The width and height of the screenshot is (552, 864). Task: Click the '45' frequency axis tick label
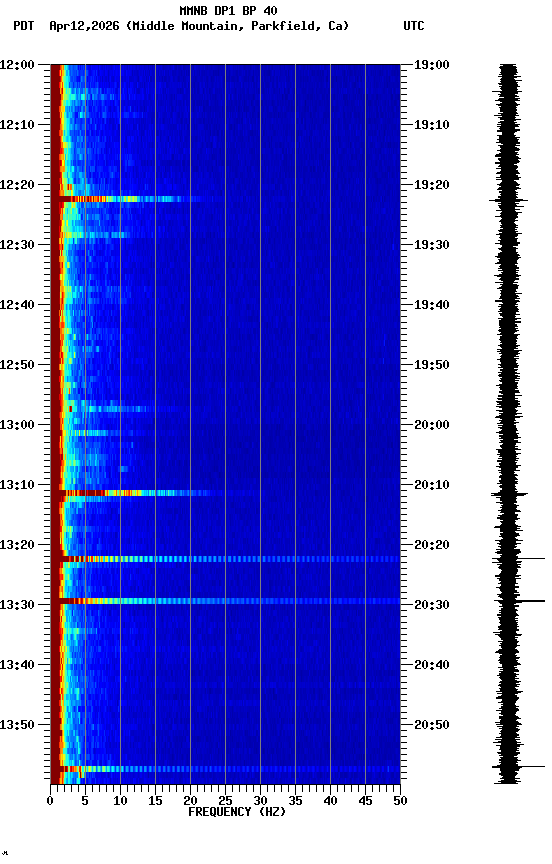tap(365, 802)
